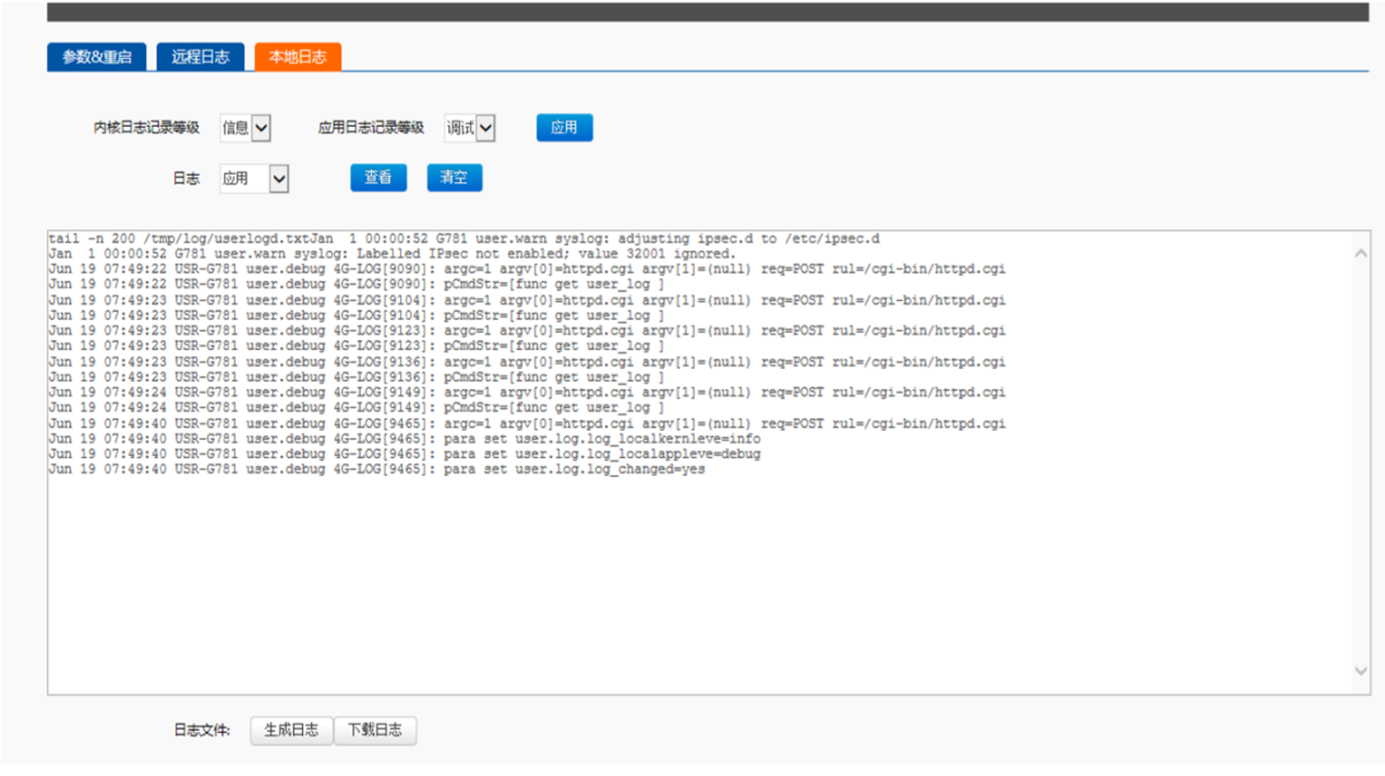Expand the 内核日志记录等级 dropdown
Screen dimensions: 1385x776
coord(246,128)
